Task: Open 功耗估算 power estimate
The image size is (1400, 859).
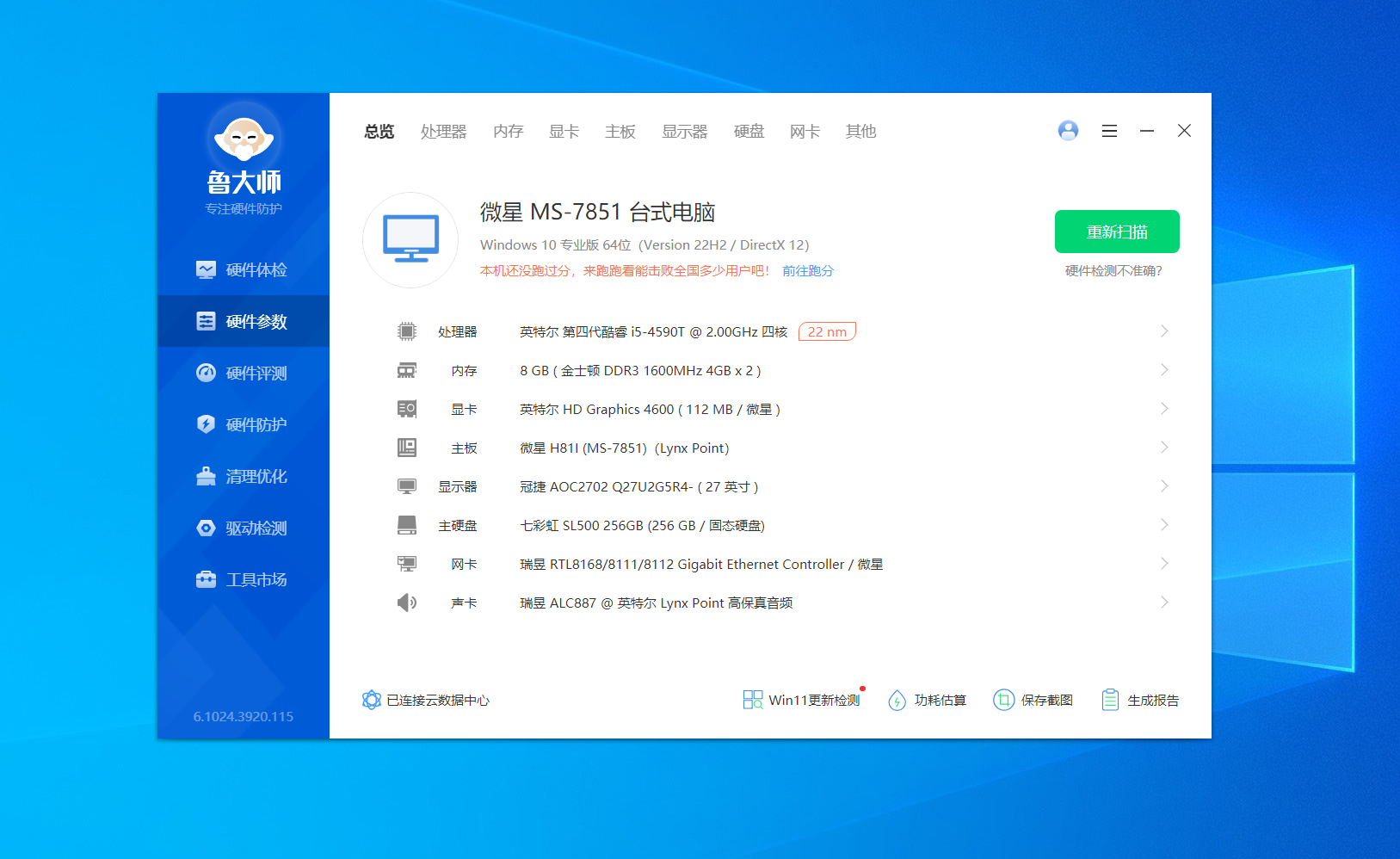Action: point(928,700)
